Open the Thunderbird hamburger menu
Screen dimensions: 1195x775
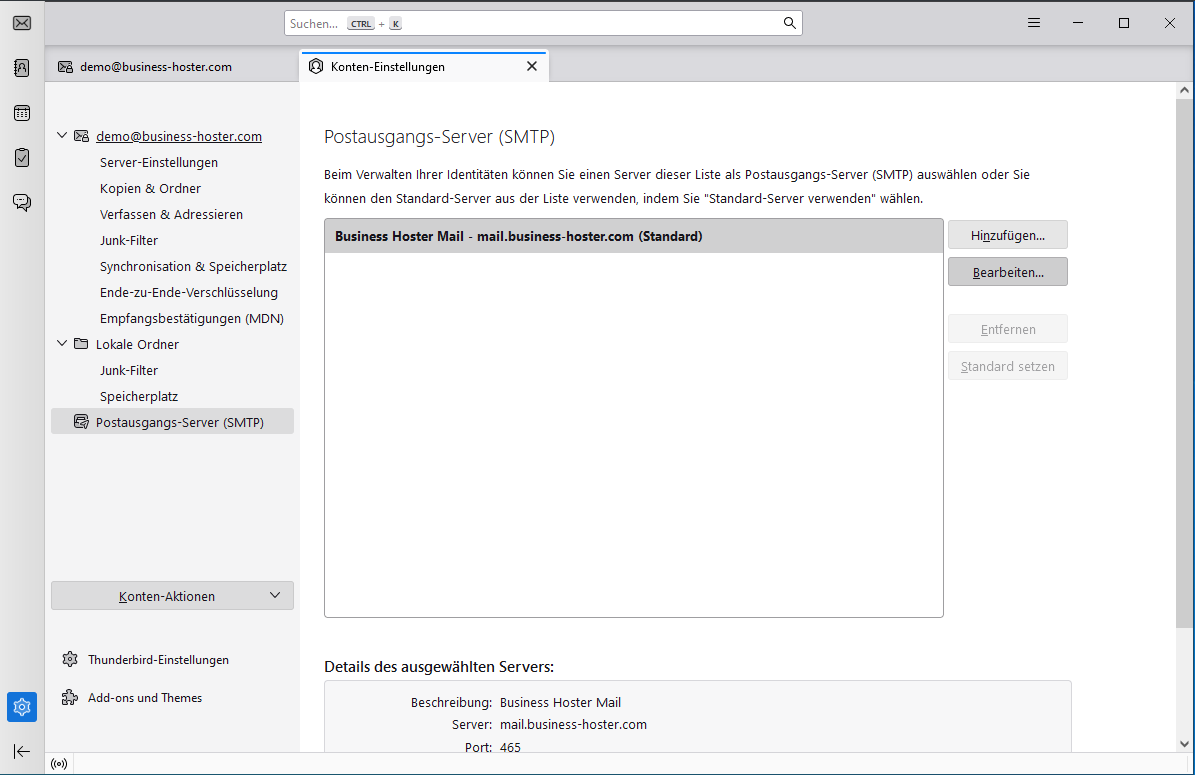click(1033, 23)
